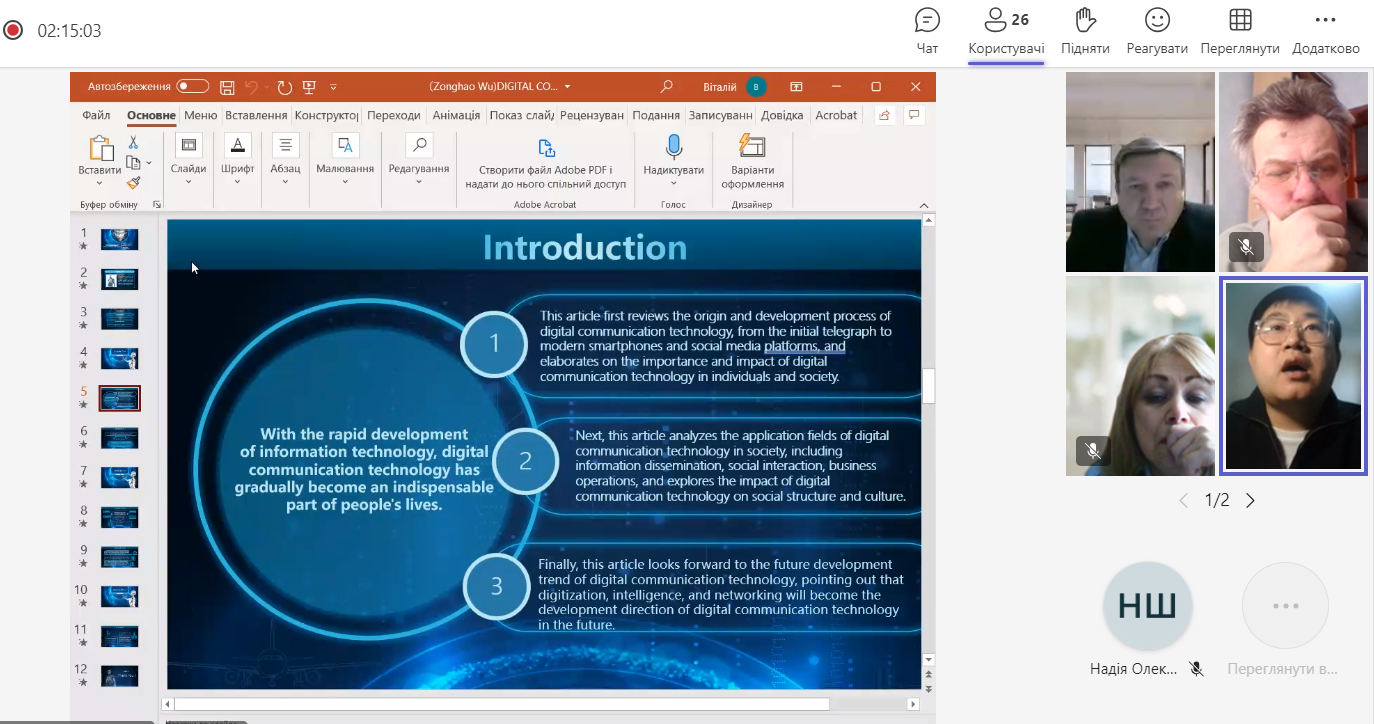Expand the Вставити paste dropdown arrow

tap(100, 183)
